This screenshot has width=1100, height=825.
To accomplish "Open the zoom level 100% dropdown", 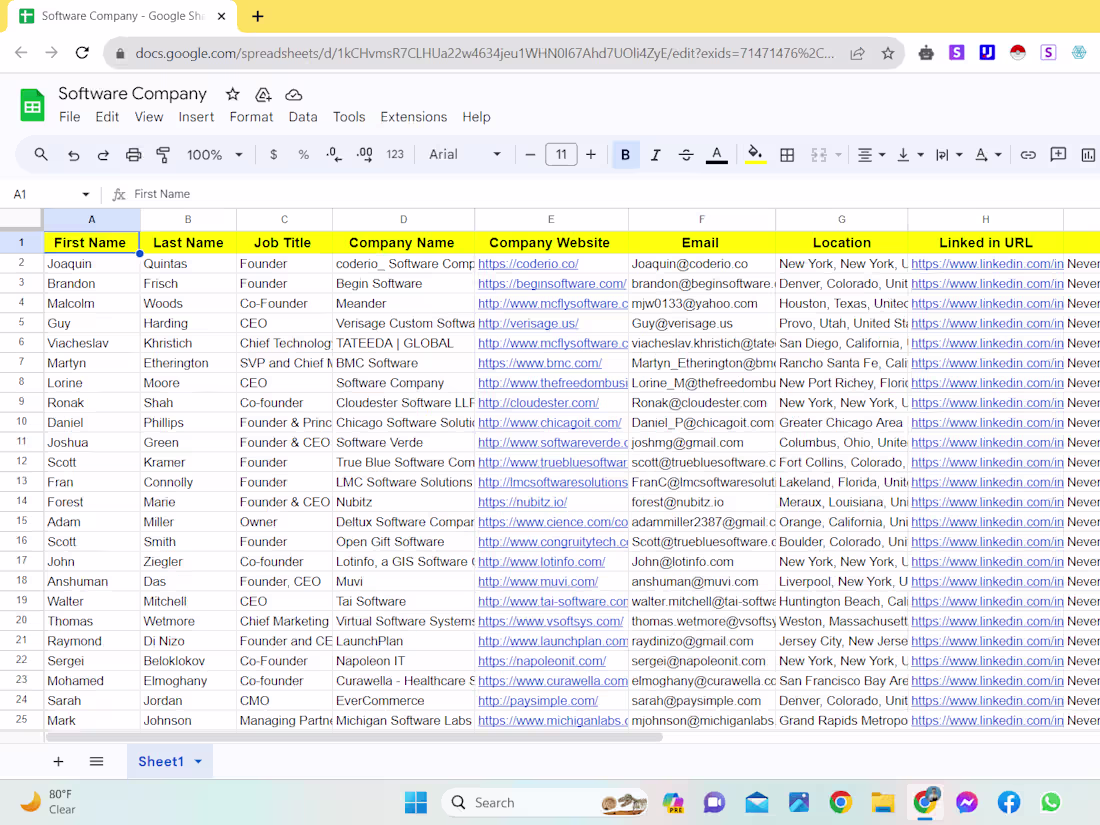I will pos(214,154).
